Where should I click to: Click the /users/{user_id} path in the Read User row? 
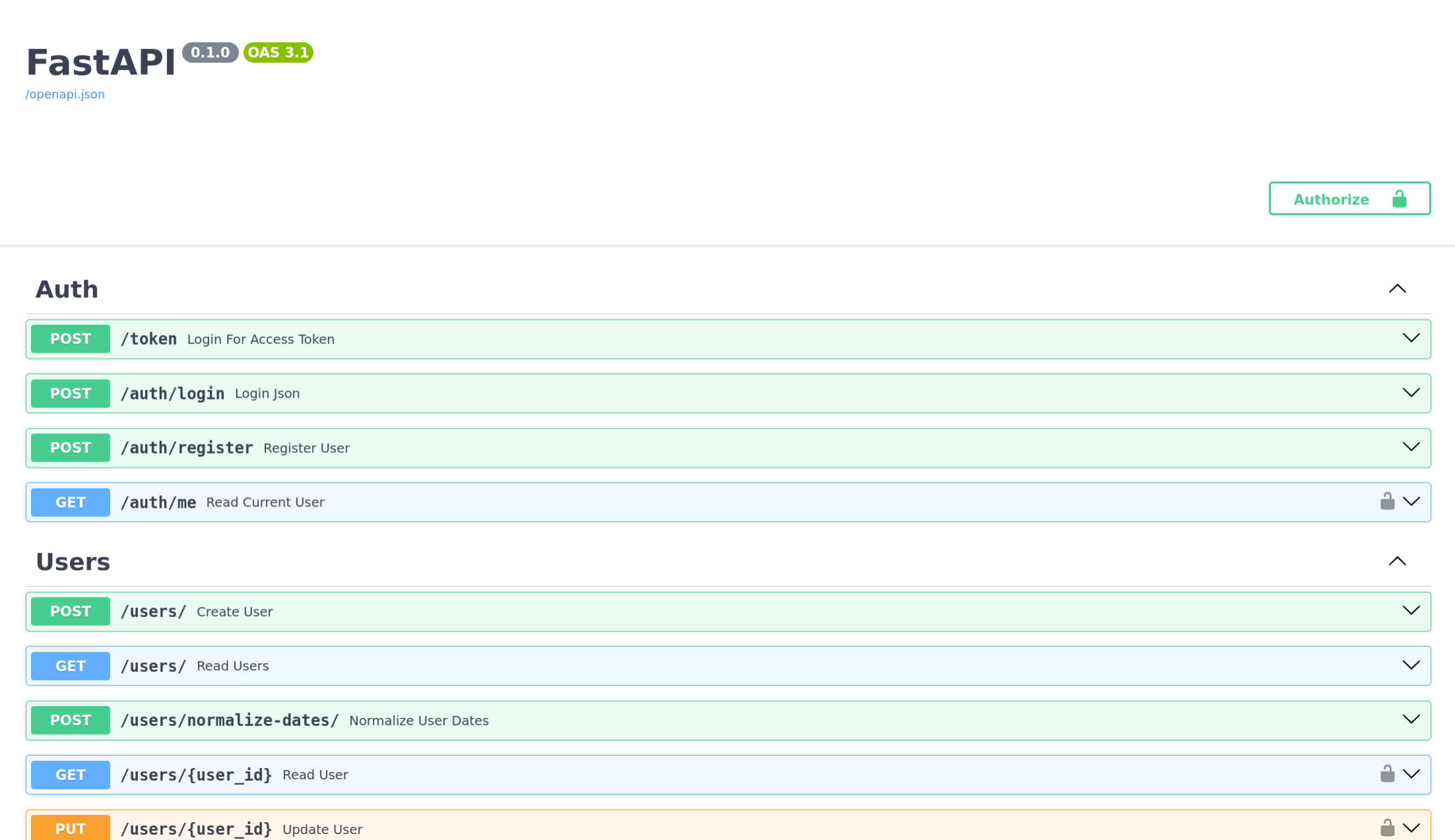click(x=197, y=775)
